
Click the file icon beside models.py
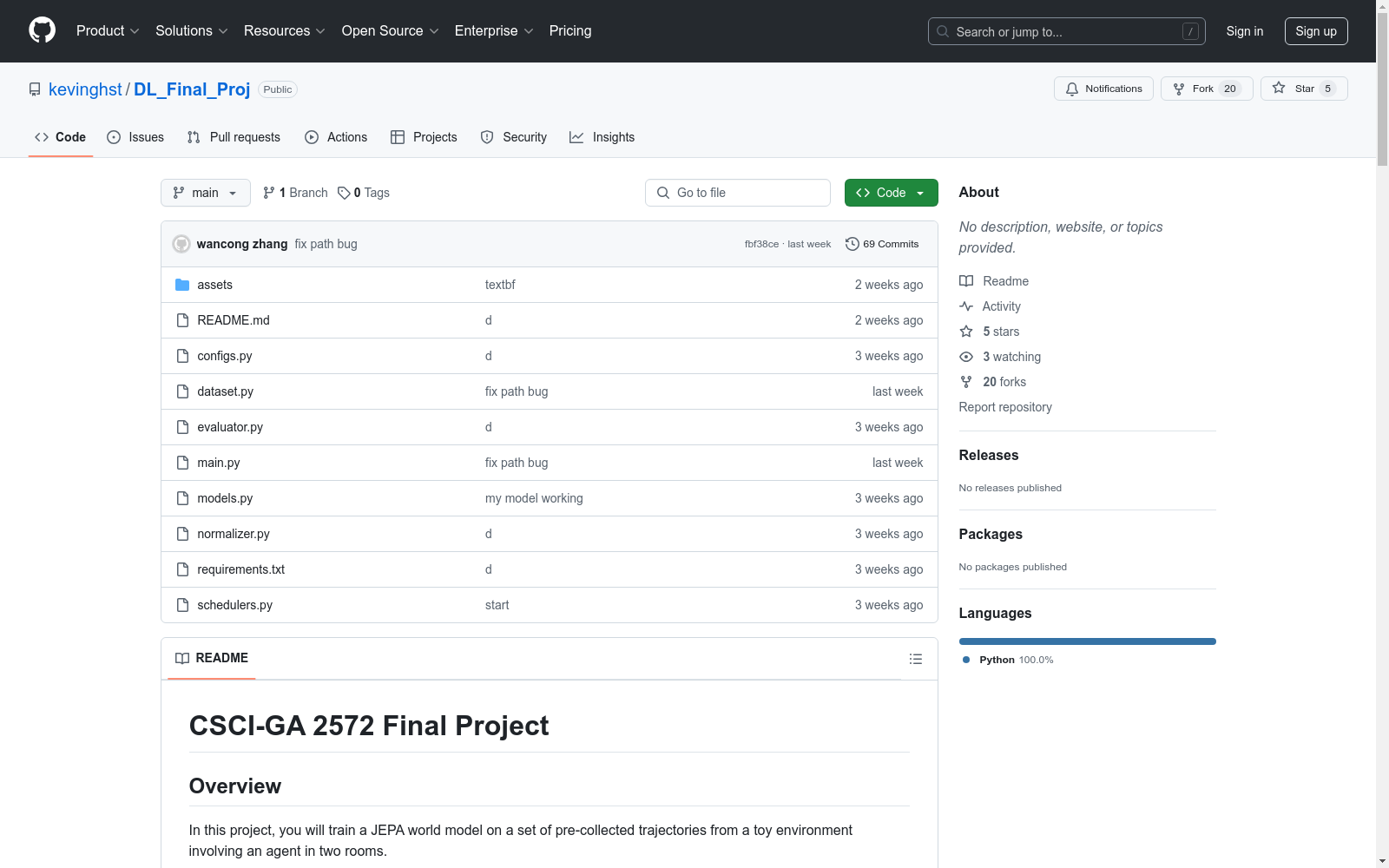pyautogui.click(x=182, y=498)
